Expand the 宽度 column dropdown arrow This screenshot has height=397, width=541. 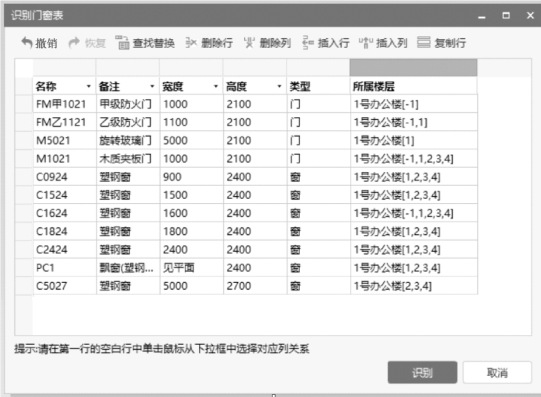point(216,86)
